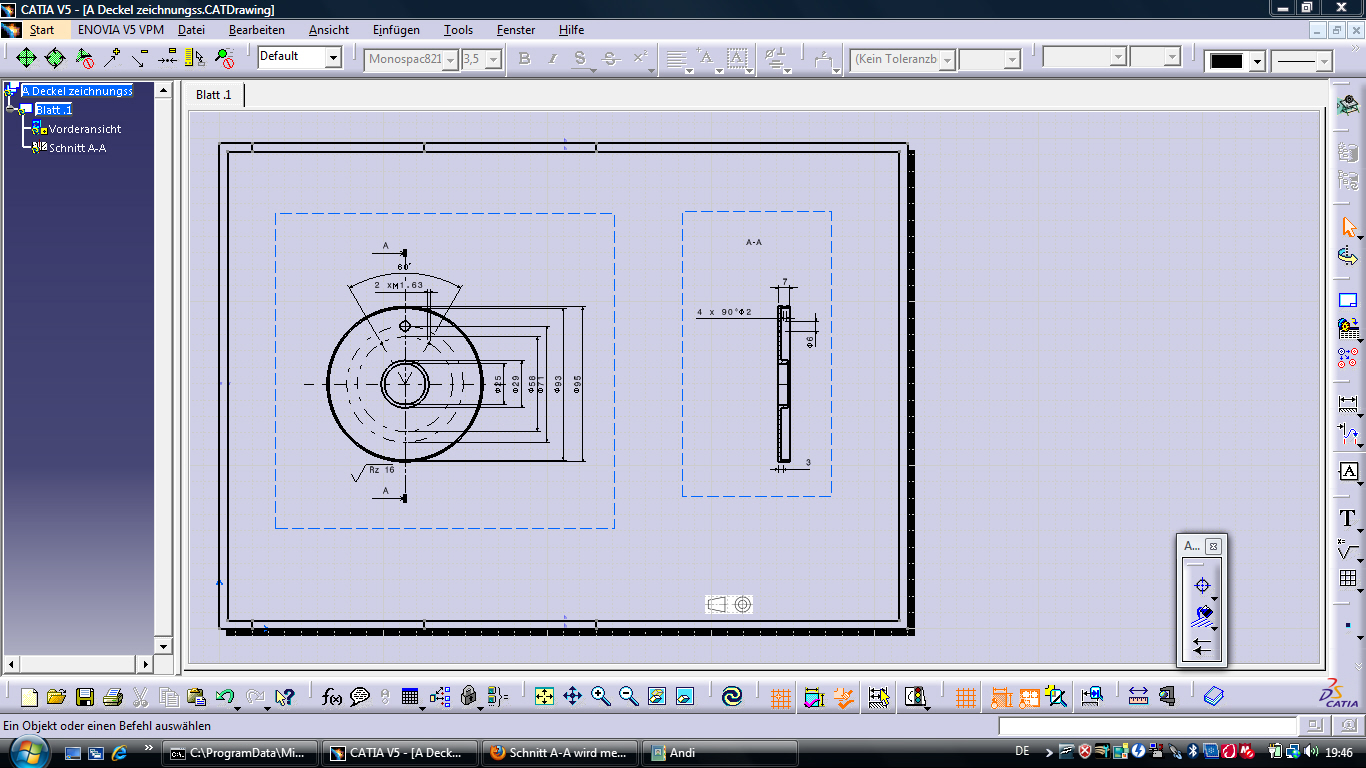
Task: Switch to Firefox Schnitt A-A taskbar window
Action: pos(559,753)
